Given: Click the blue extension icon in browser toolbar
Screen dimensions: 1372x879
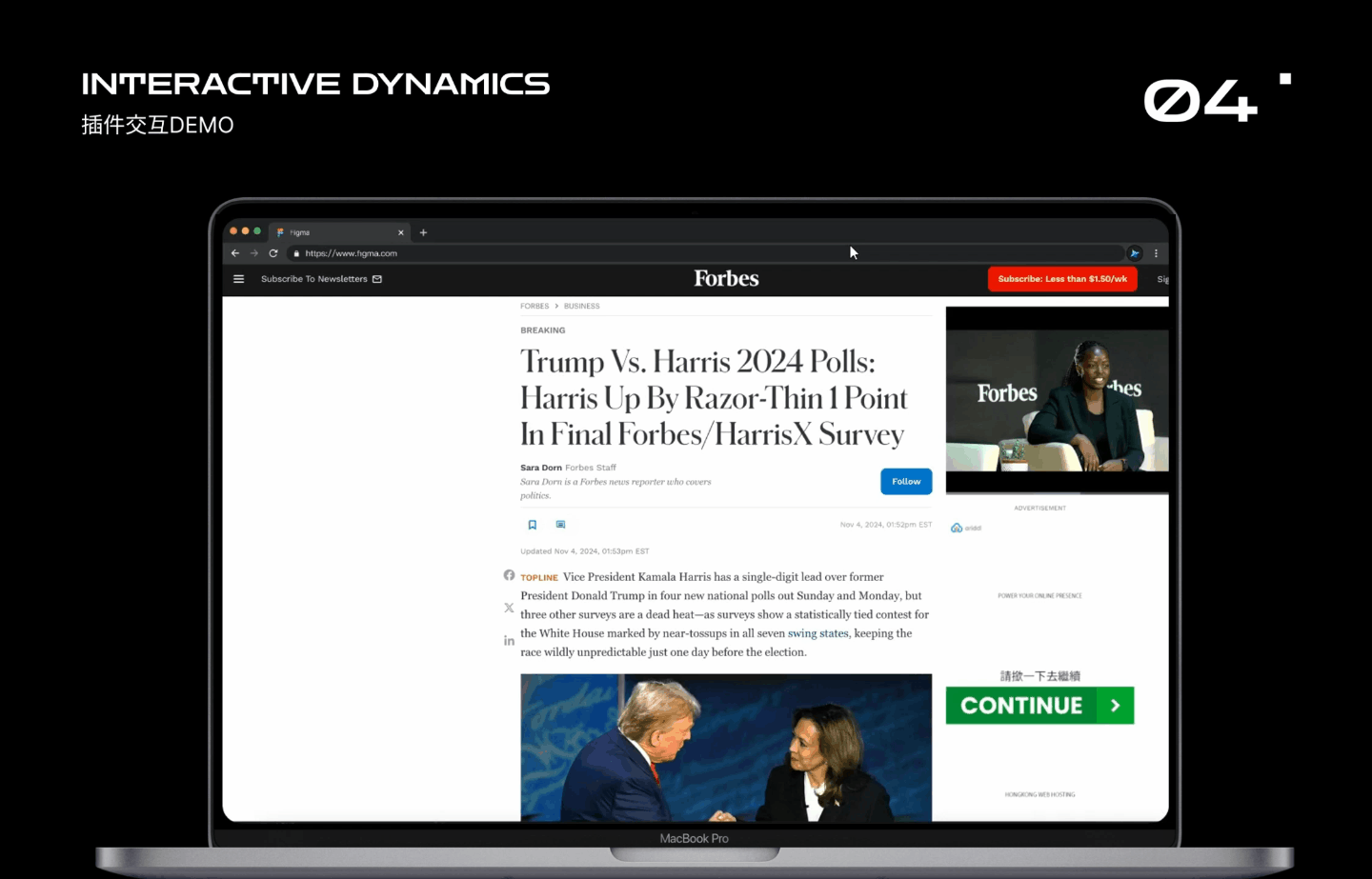Looking at the screenshot, I should click(x=1135, y=253).
